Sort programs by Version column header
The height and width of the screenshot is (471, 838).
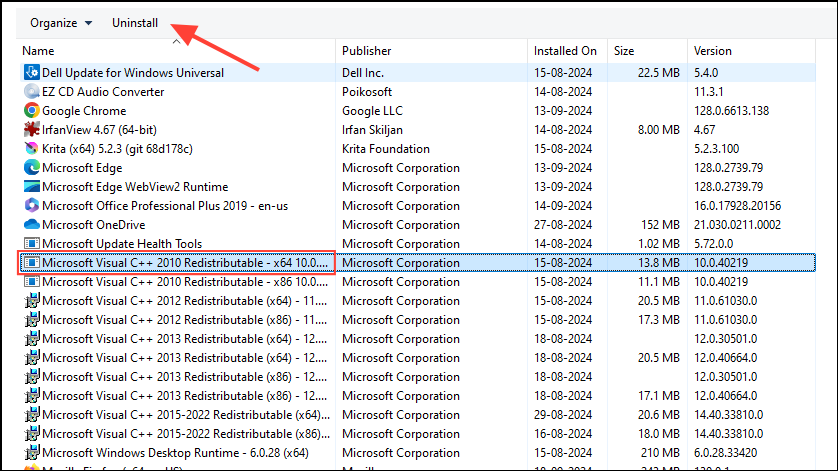pyautogui.click(x=712, y=51)
